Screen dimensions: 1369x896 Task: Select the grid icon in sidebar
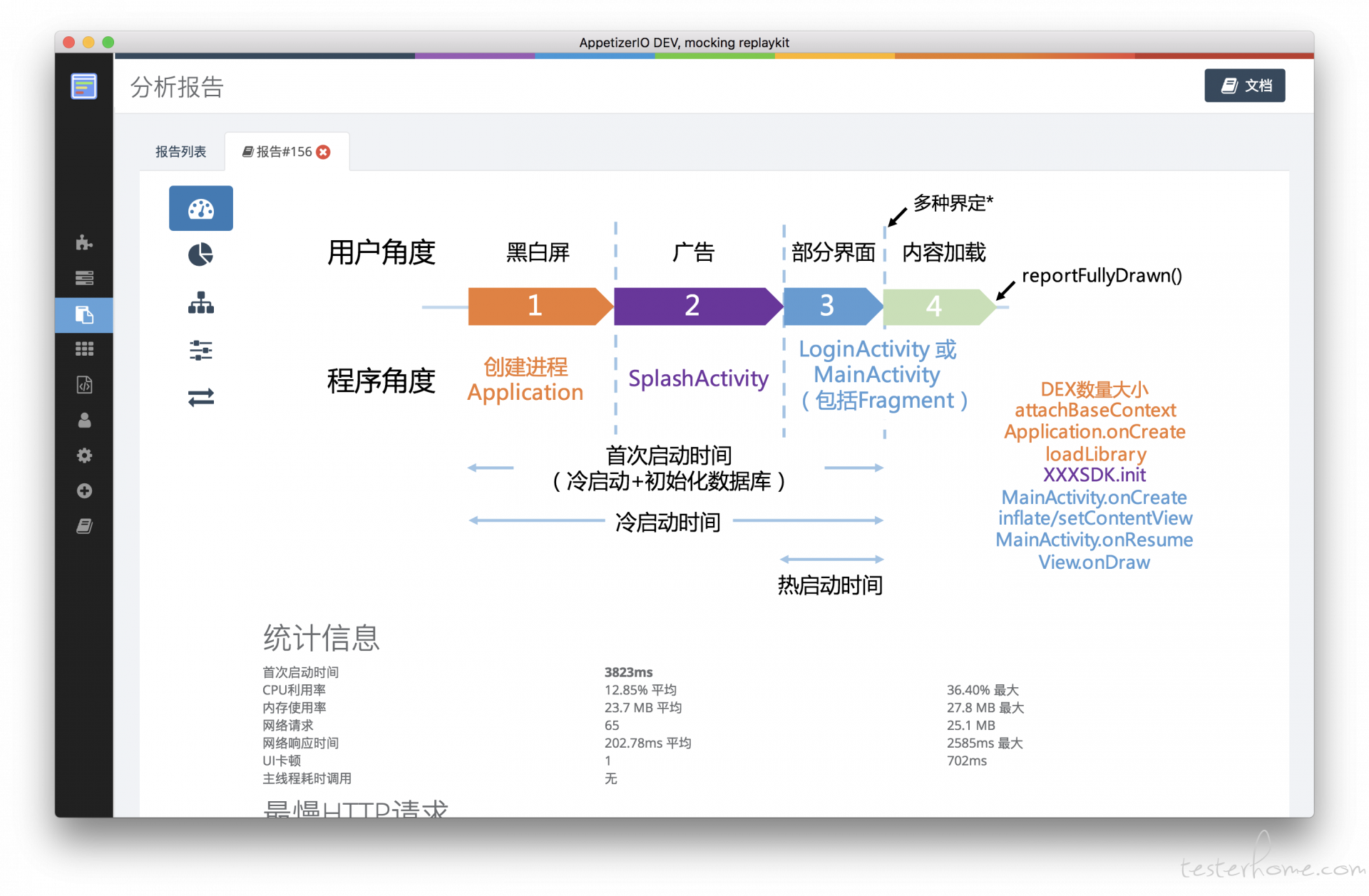click(84, 349)
